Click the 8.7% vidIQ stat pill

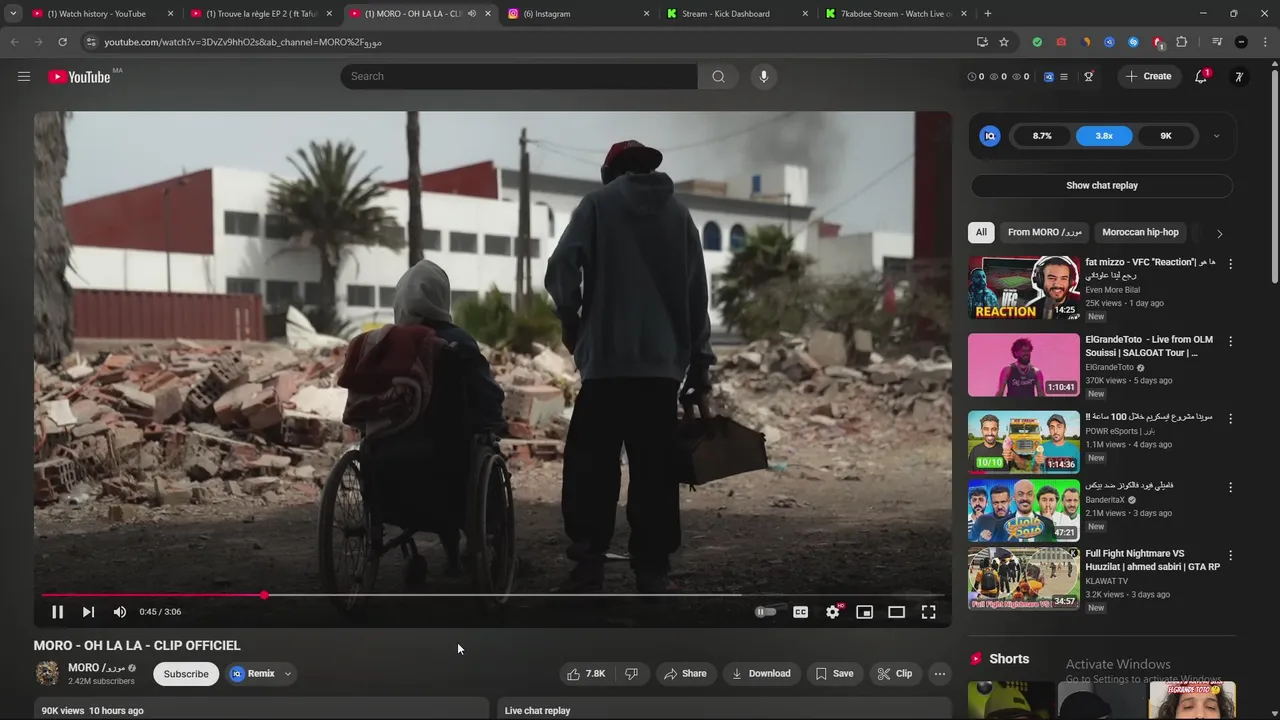click(1042, 136)
